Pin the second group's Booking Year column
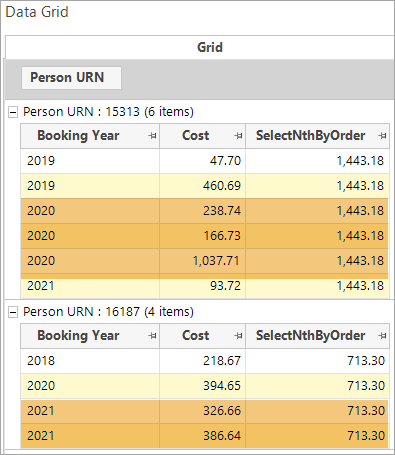The image size is (395, 455). pos(152,336)
